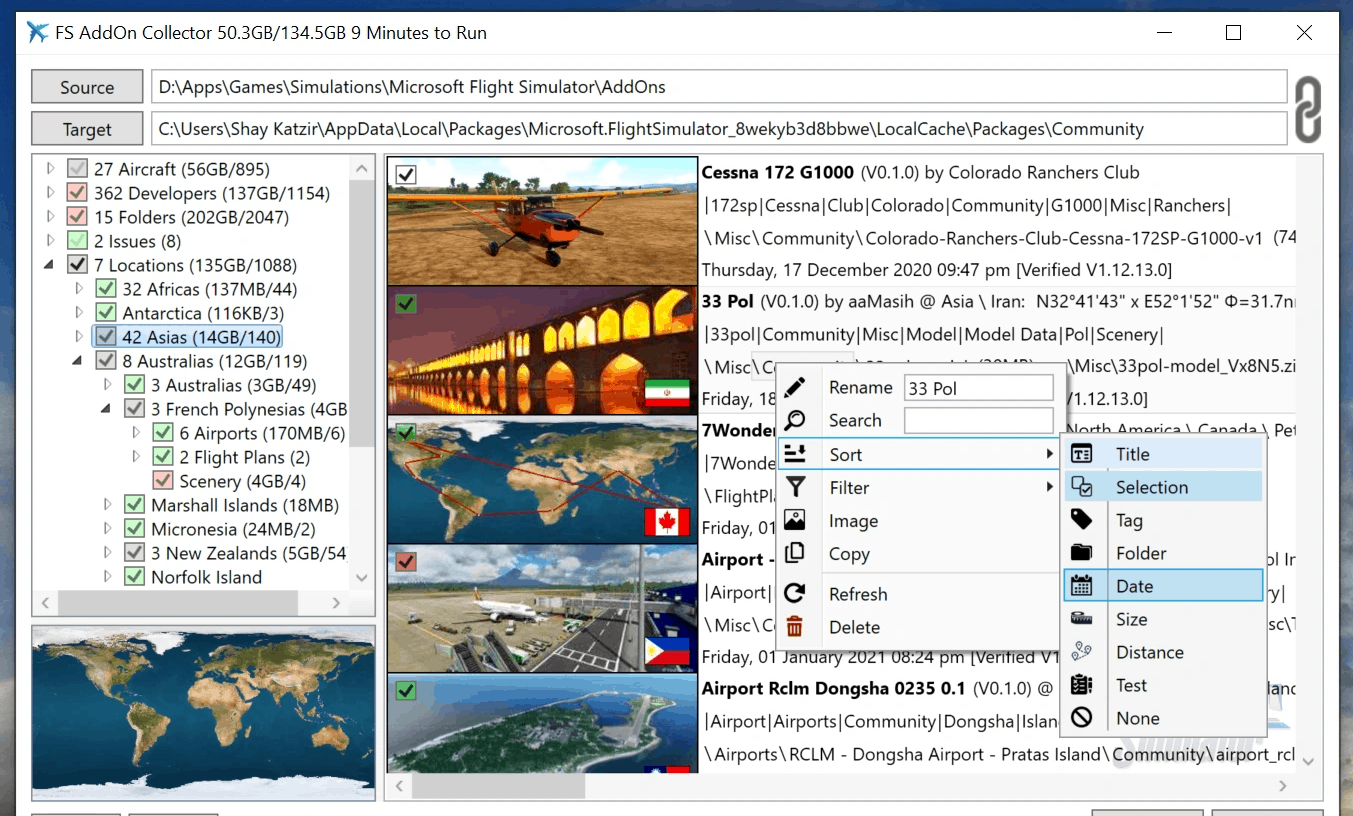Image resolution: width=1353 pixels, height=816 pixels.
Task: Click the Search text field in menu
Action: 978,421
